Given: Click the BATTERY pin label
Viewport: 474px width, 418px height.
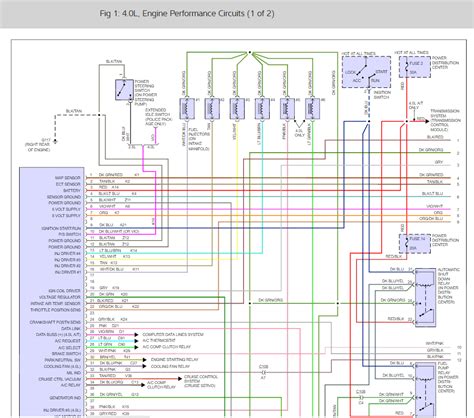Looking at the screenshot, I should coord(72,190).
